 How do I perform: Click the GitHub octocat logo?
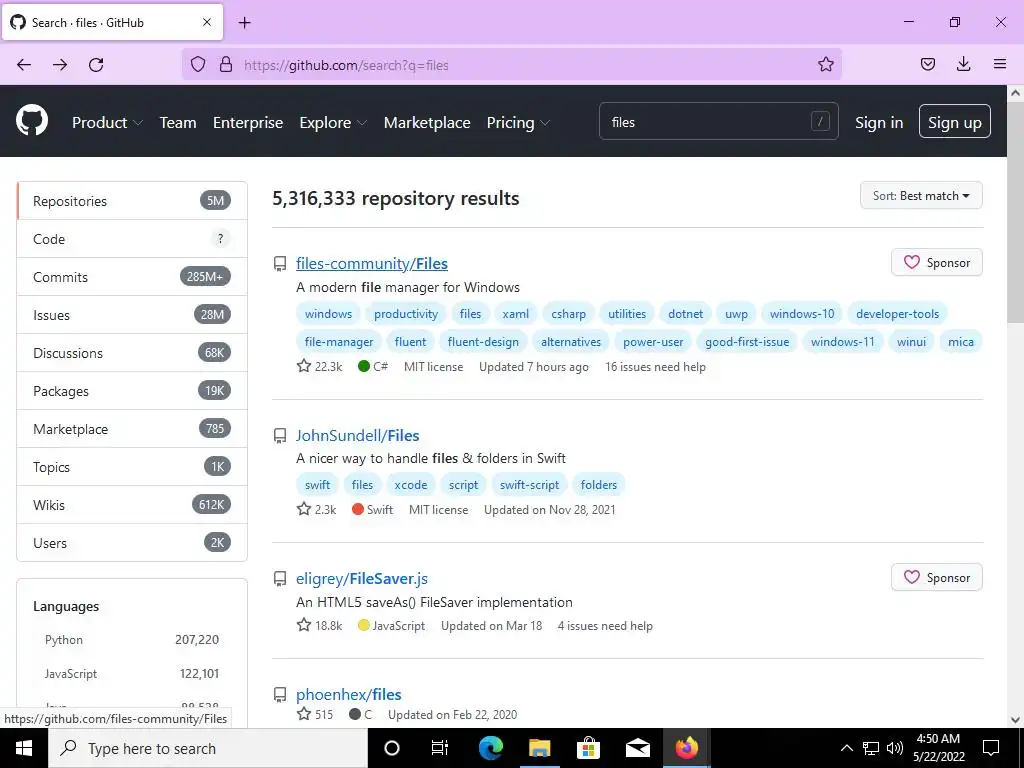[x=32, y=121]
